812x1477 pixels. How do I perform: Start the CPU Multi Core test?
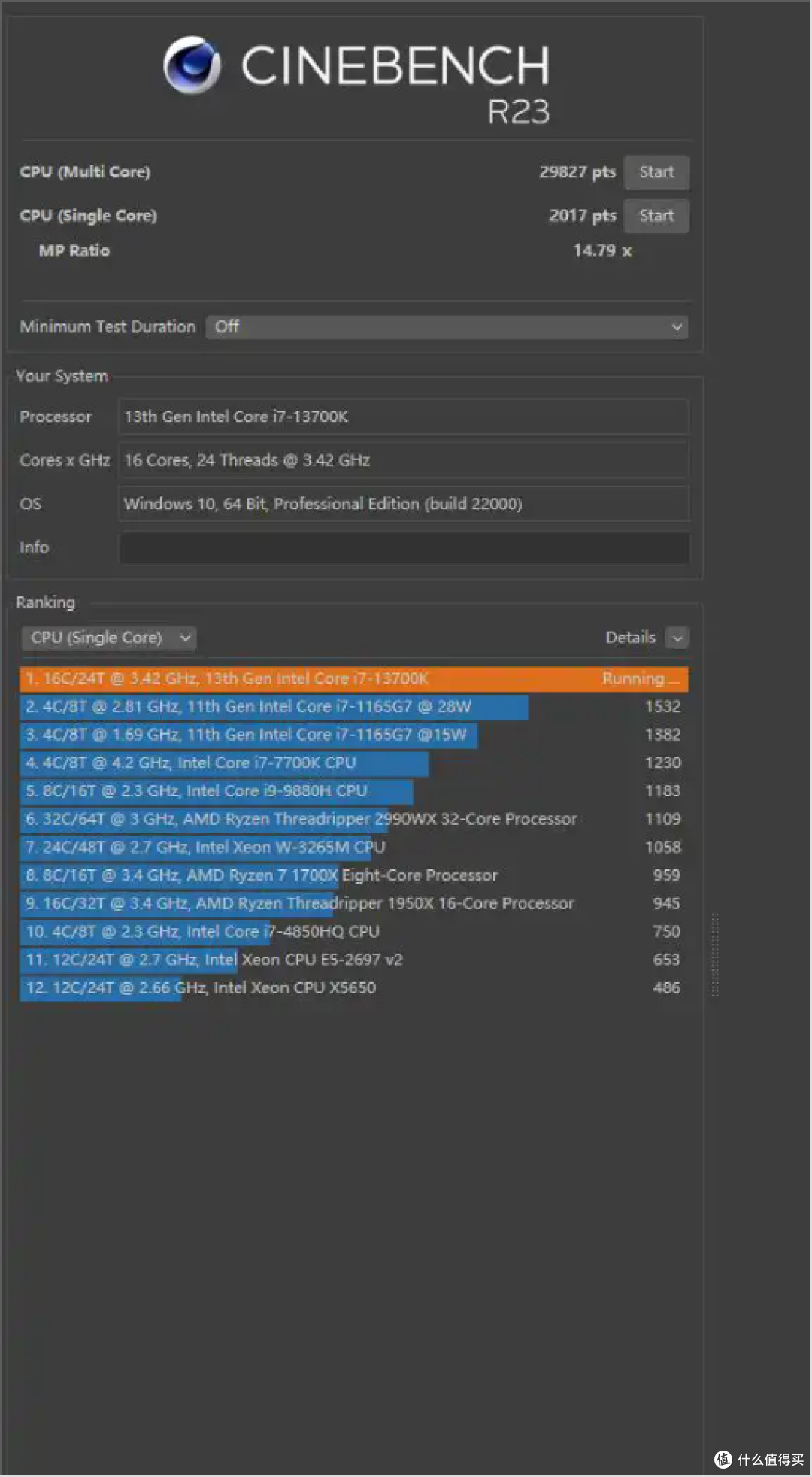coord(656,172)
